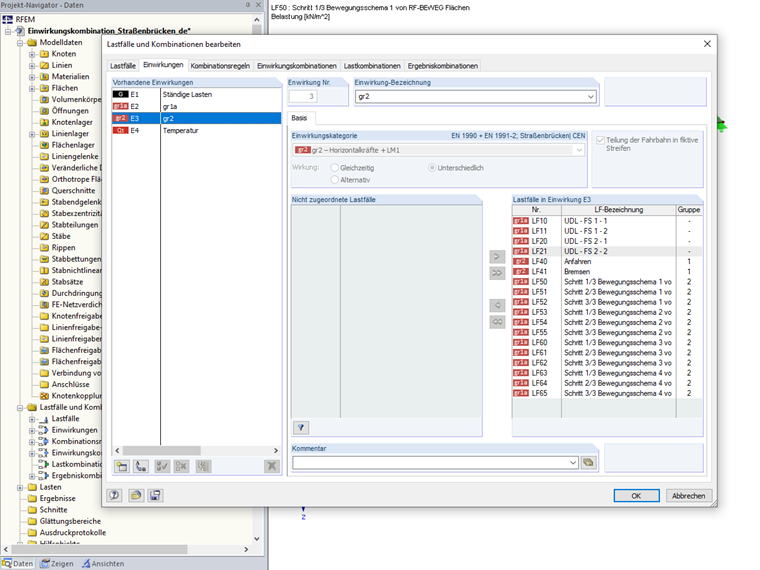Toggle Teilung der Fahrbahn in fiktive Streifen
Viewport: 760px width, 570px height.
(601, 140)
